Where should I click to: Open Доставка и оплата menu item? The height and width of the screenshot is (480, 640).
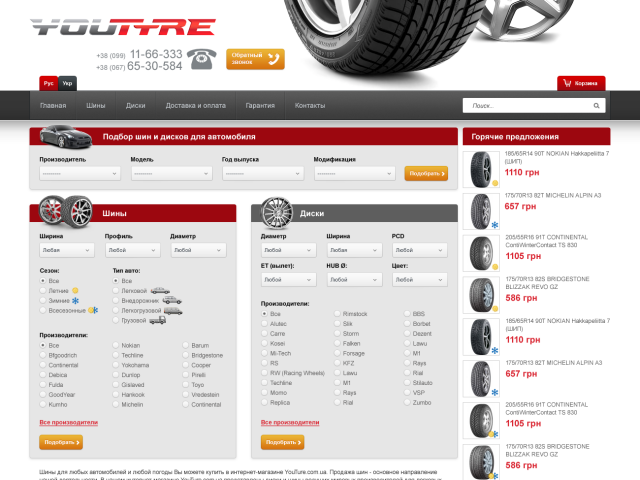(x=196, y=106)
